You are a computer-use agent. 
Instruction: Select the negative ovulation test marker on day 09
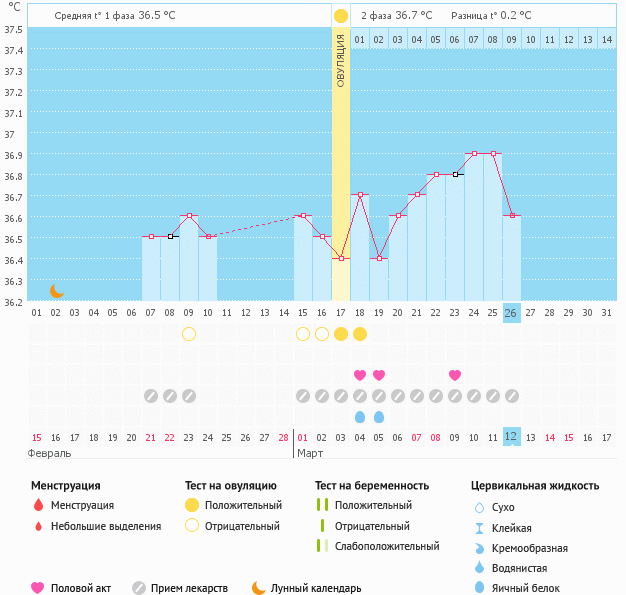pyautogui.click(x=189, y=334)
